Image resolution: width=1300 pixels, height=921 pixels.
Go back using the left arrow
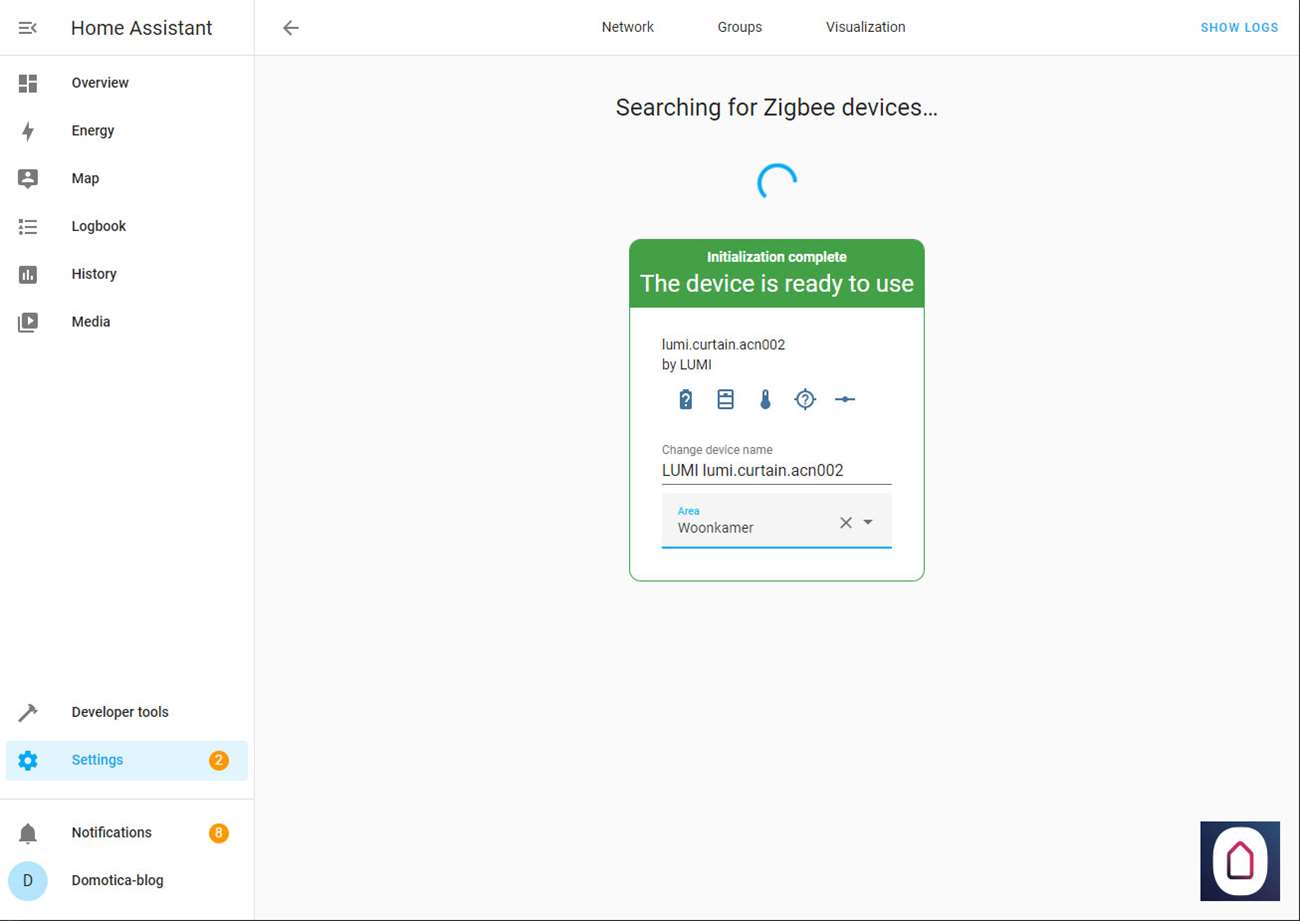[291, 28]
